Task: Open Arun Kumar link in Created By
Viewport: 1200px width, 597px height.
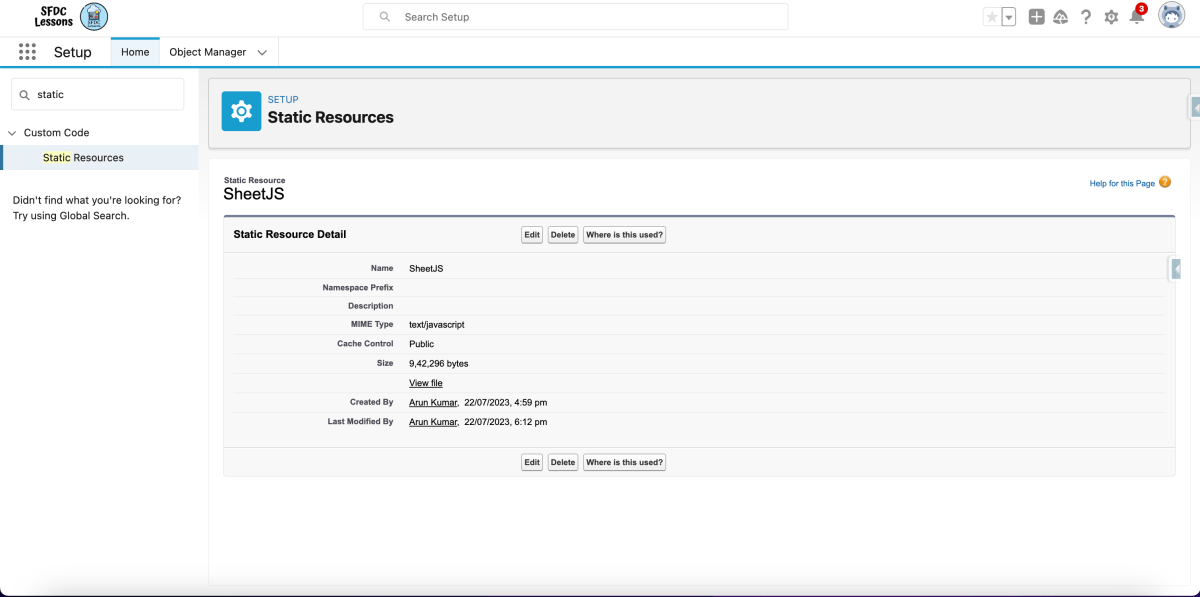Action: pyautogui.click(x=433, y=402)
